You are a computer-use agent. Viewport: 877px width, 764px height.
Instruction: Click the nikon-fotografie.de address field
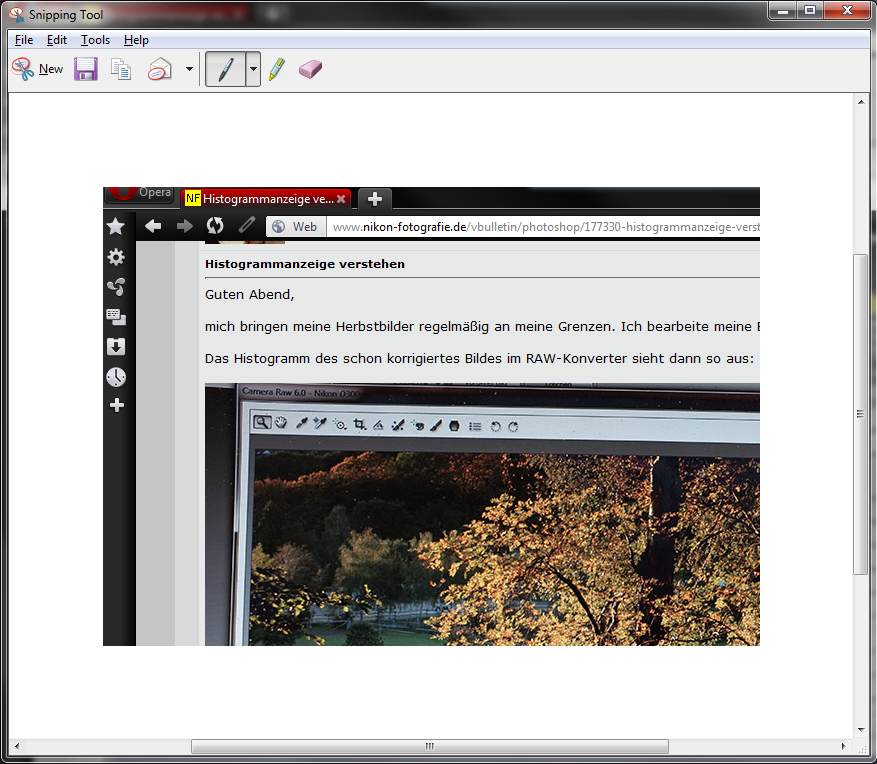pyautogui.click(x=543, y=227)
